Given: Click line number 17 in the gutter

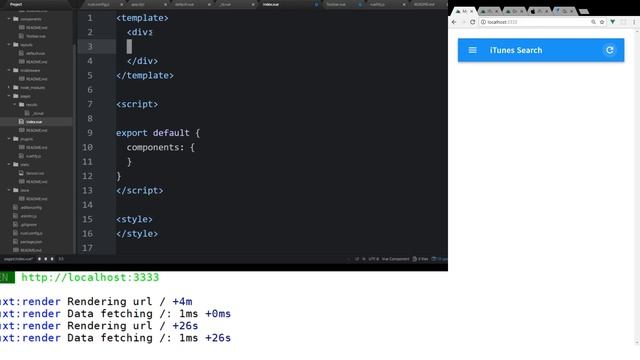Looking at the screenshot, I should click(x=87, y=248).
